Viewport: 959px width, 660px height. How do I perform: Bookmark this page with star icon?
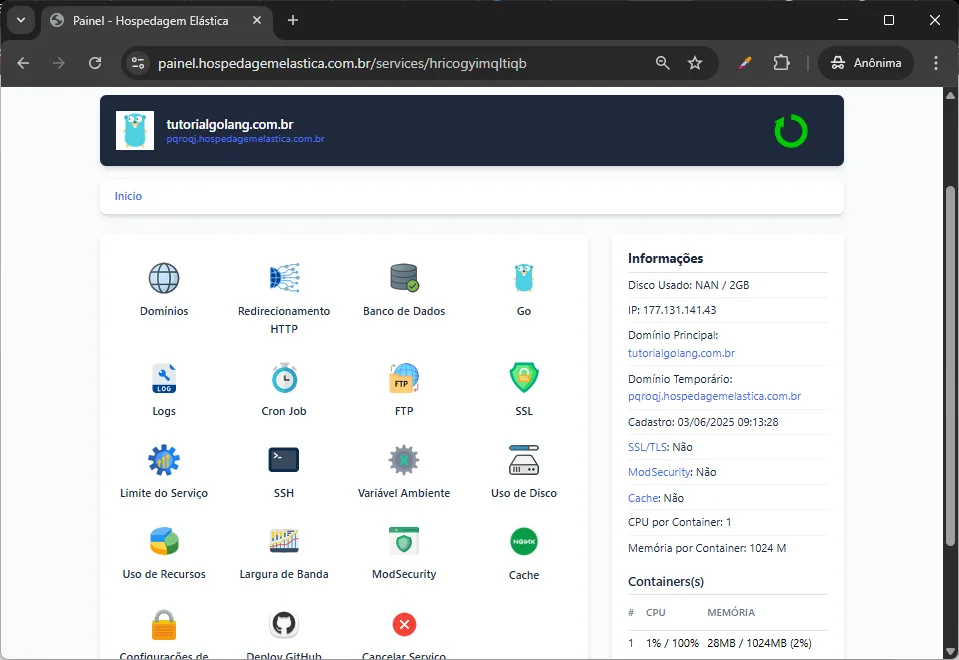695,63
